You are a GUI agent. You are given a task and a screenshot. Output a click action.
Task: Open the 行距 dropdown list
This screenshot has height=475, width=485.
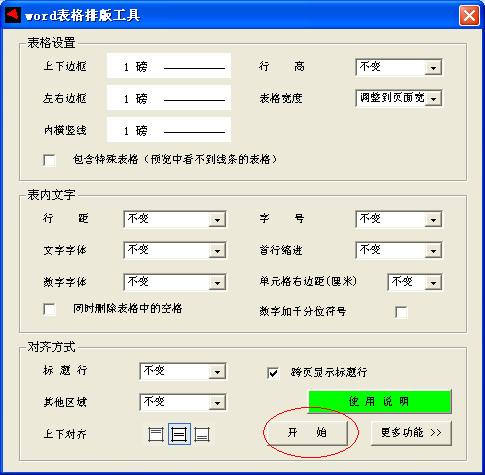tap(175, 219)
